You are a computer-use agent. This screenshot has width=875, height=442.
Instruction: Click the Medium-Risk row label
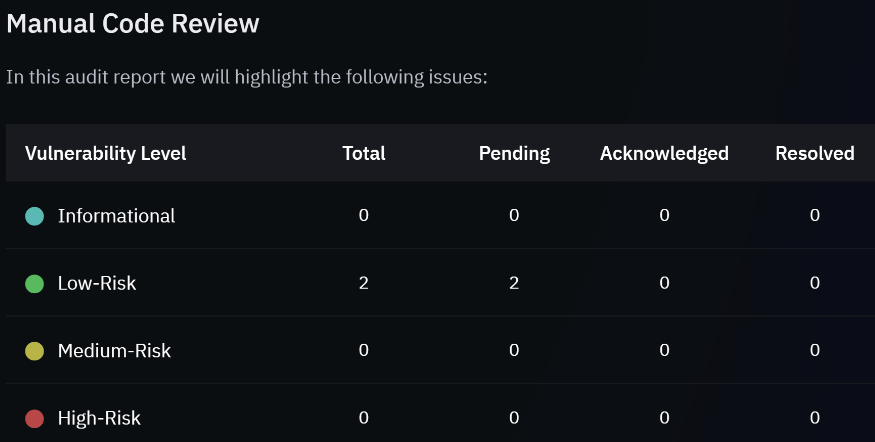tap(114, 351)
